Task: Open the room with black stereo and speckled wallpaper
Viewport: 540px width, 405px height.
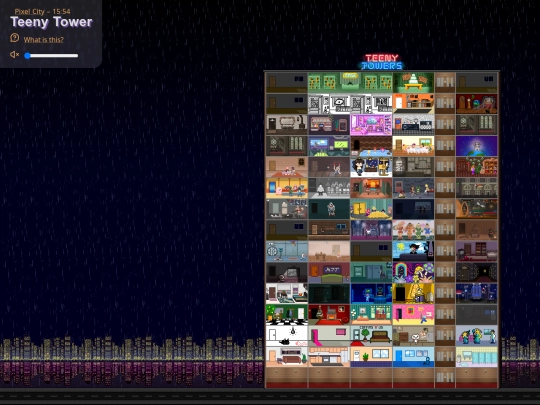Action: [x=413, y=125]
